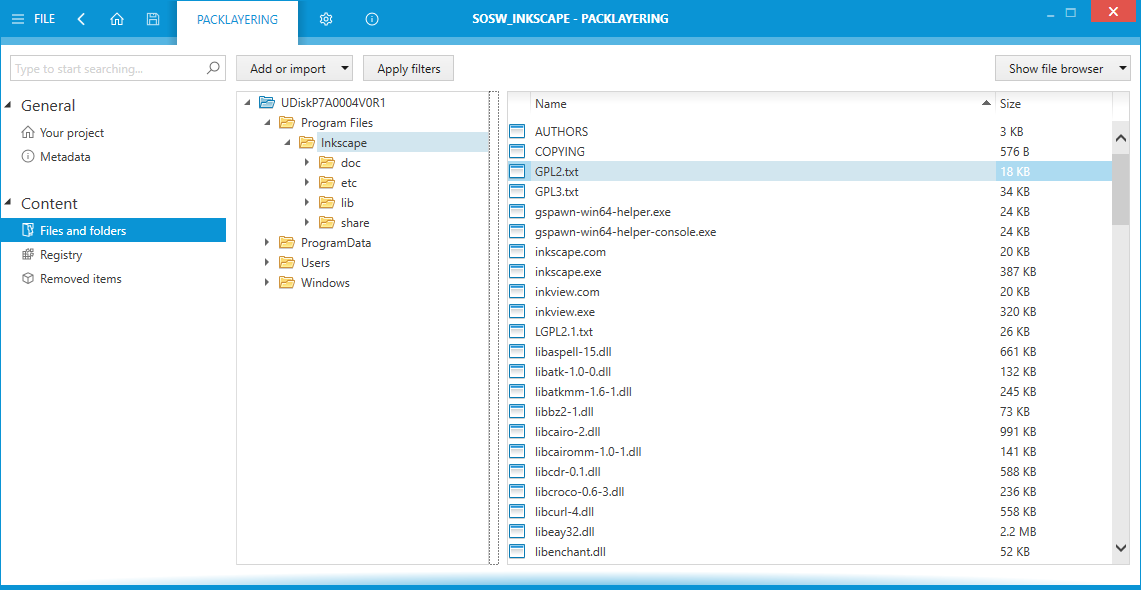Select the inkscape.com file name
Viewport: 1141px width, 590px height.
(x=570, y=252)
